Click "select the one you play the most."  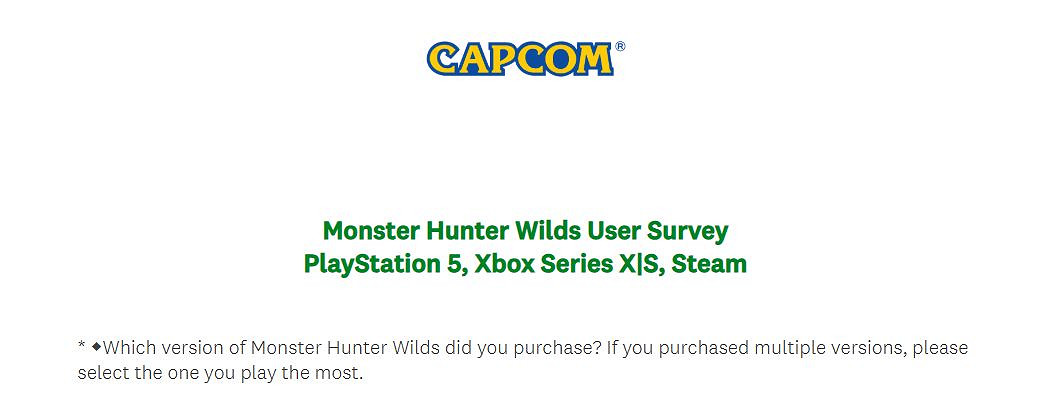(x=220, y=374)
